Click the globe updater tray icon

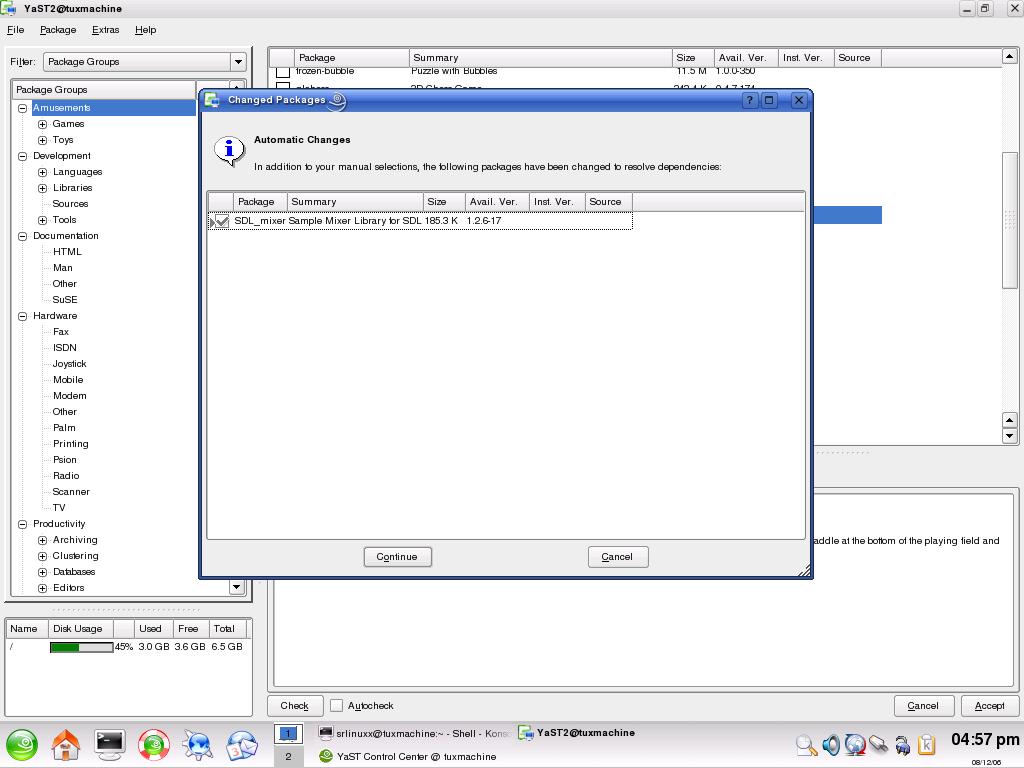click(855, 744)
